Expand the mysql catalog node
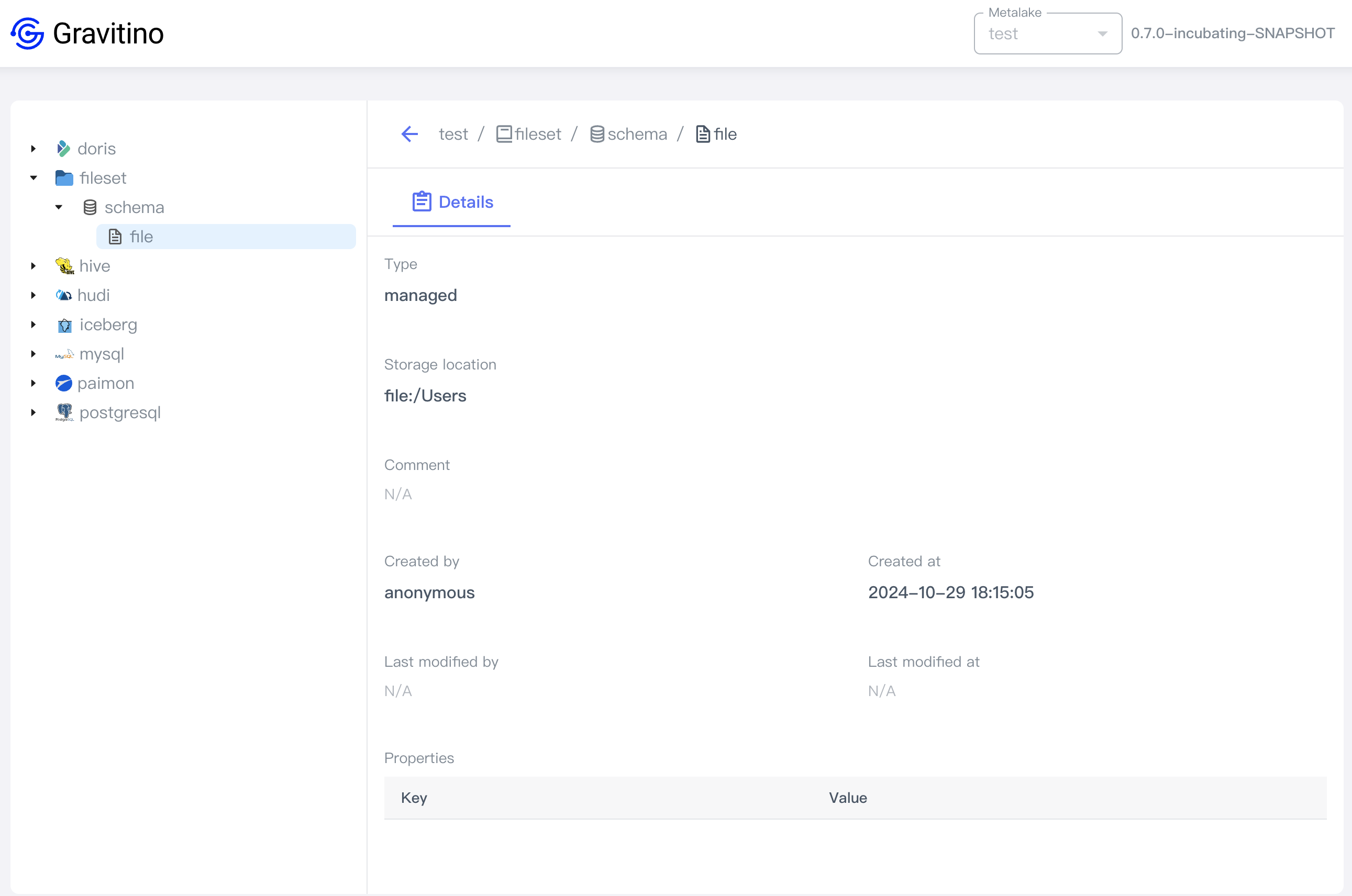 coord(33,354)
